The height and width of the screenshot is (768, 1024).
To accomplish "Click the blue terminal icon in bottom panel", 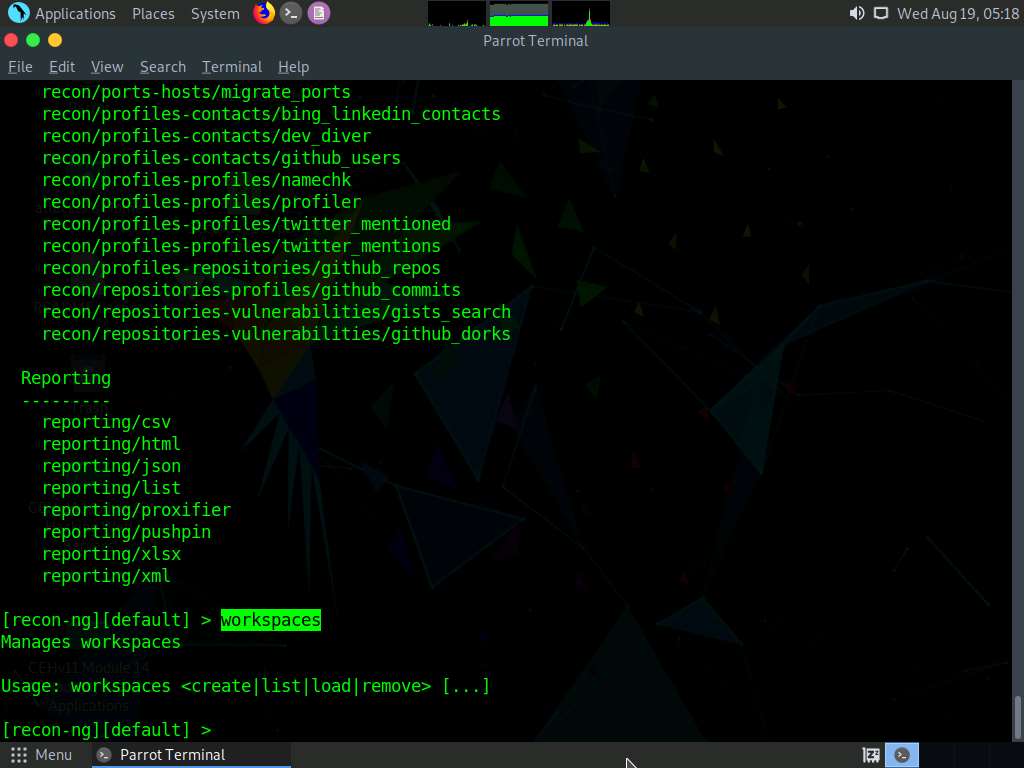I will click(902, 755).
